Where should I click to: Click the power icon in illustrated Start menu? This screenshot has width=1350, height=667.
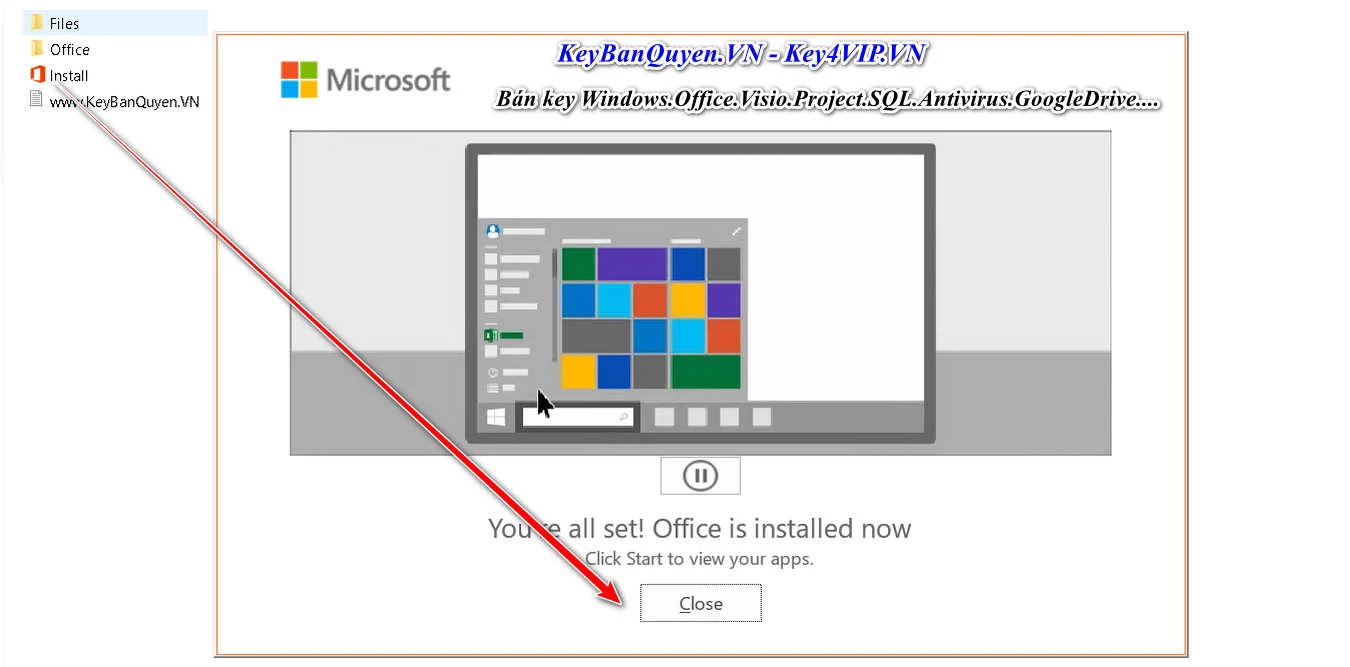click(492, 372)
